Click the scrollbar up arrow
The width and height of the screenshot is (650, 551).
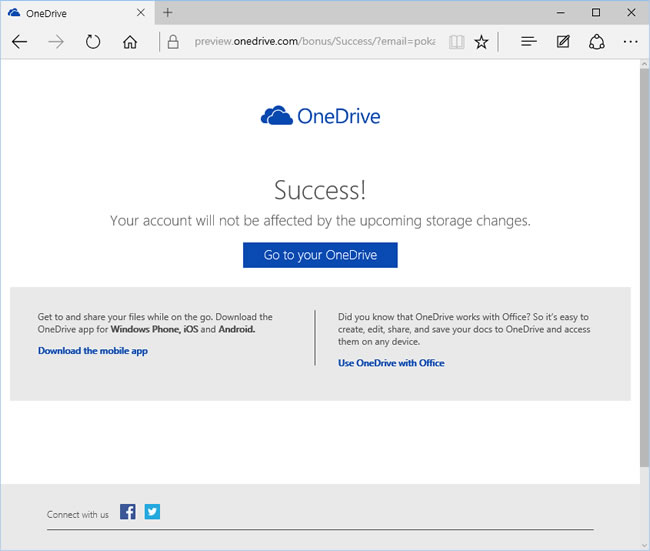[x=644, y=64]
